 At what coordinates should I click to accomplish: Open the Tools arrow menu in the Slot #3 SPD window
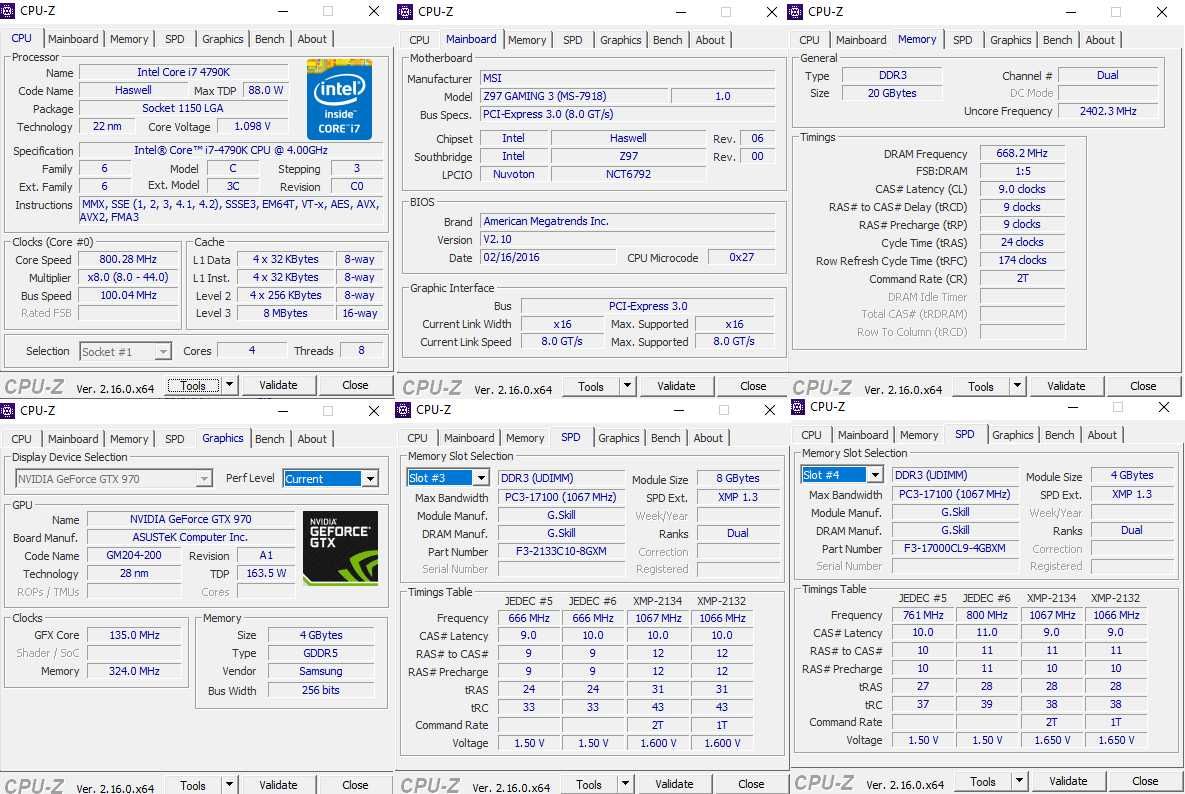pos(625,784)
